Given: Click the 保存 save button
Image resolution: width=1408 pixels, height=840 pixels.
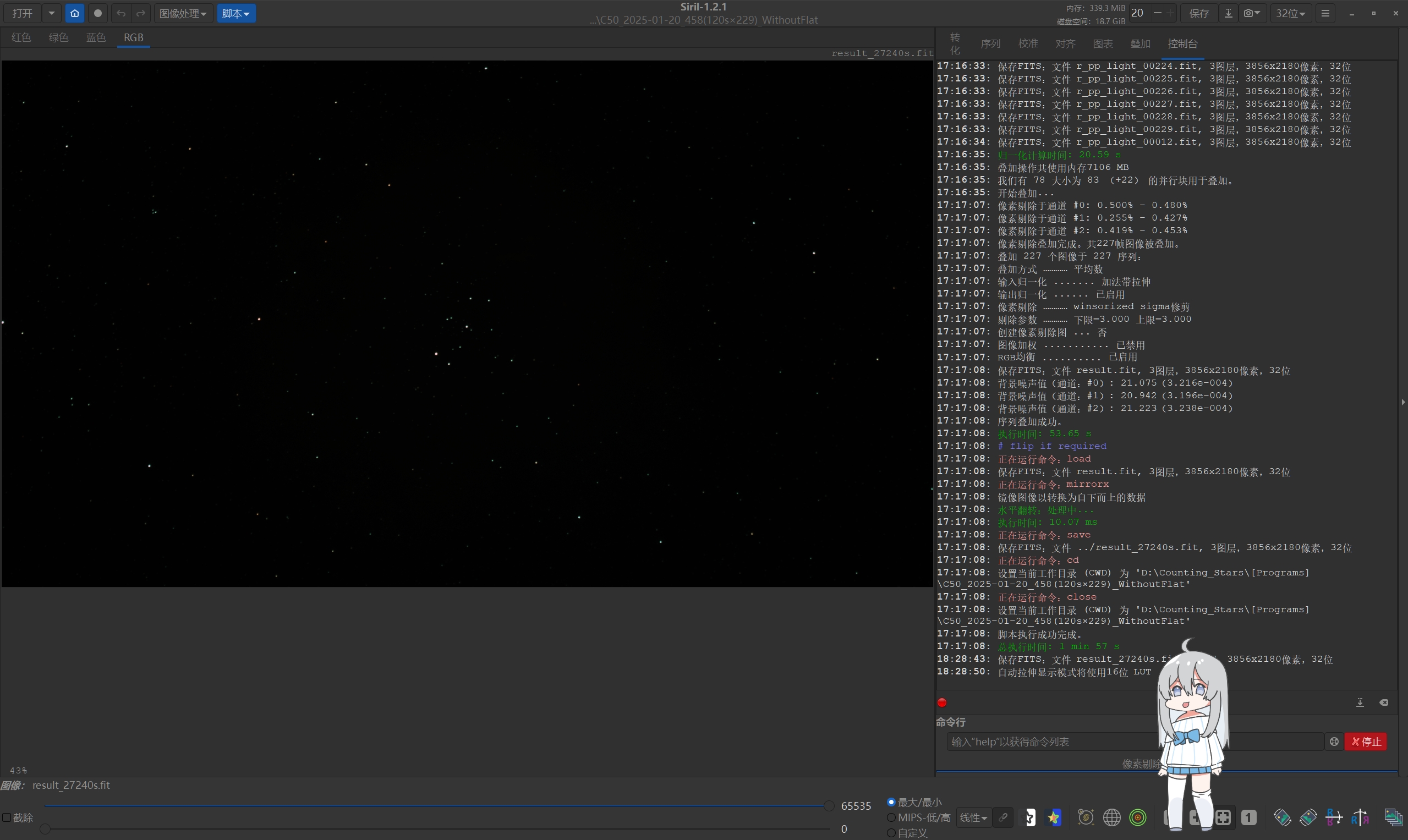Looking at the screenshot, I should tap(1199, 14).
